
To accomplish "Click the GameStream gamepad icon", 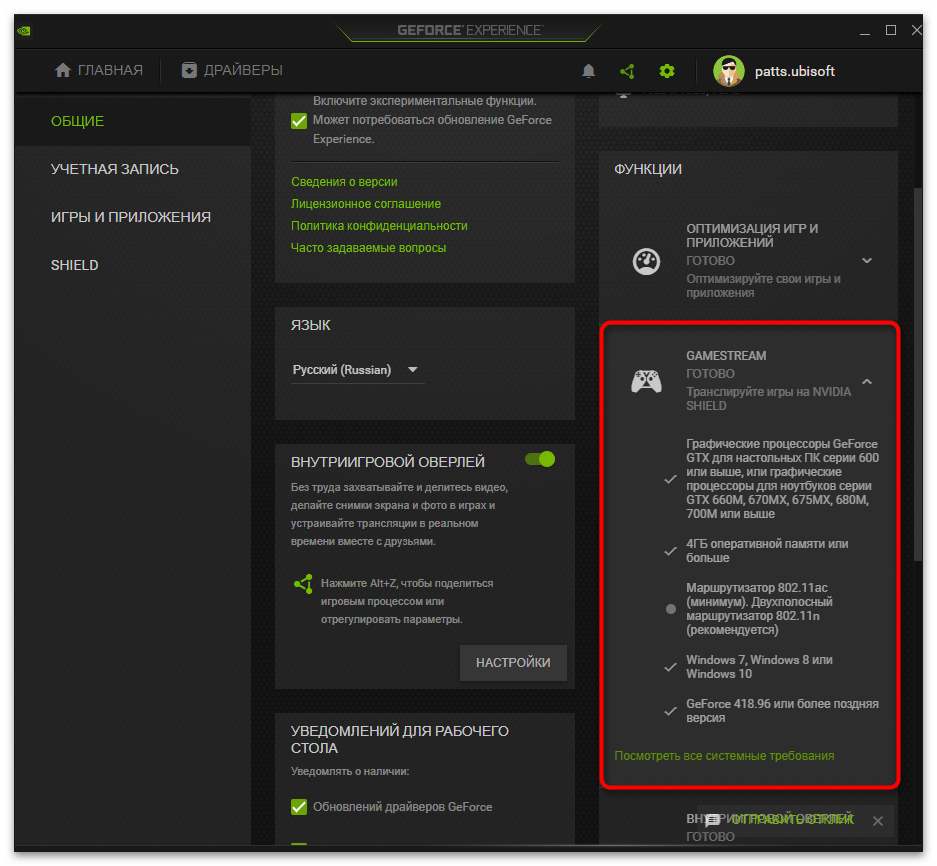I will click(646, 381).
